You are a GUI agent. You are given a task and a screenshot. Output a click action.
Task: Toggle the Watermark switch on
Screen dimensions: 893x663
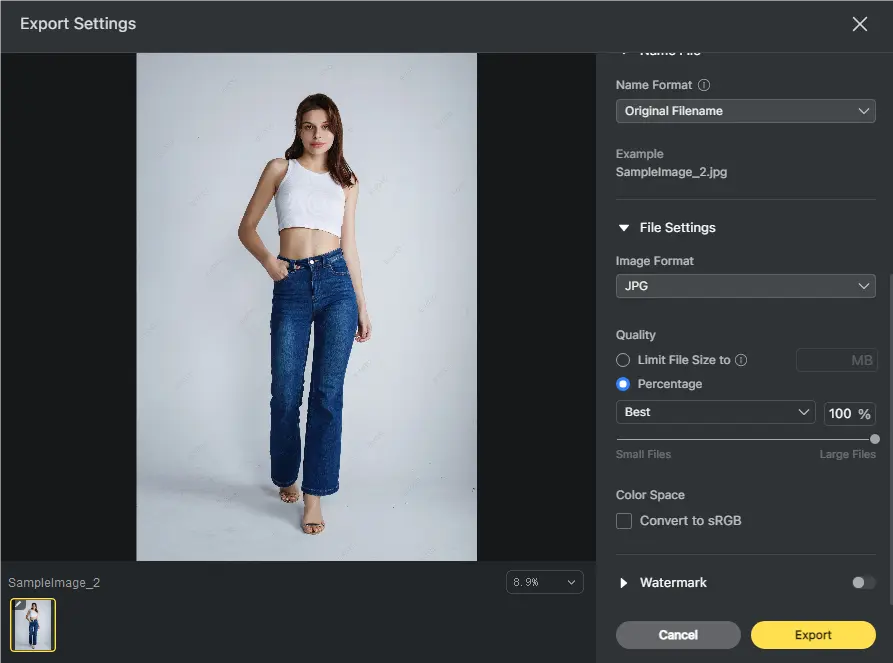[x=863, y=582]
